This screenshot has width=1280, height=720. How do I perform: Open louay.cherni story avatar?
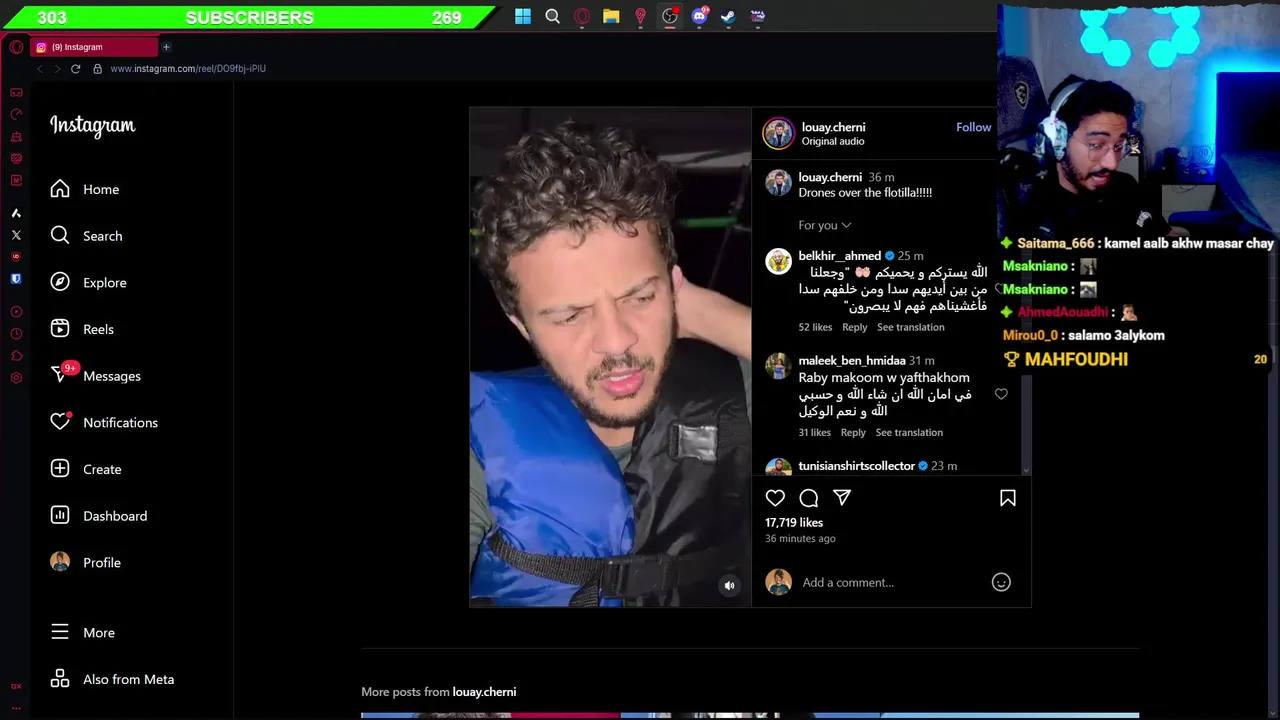point(778,133)
